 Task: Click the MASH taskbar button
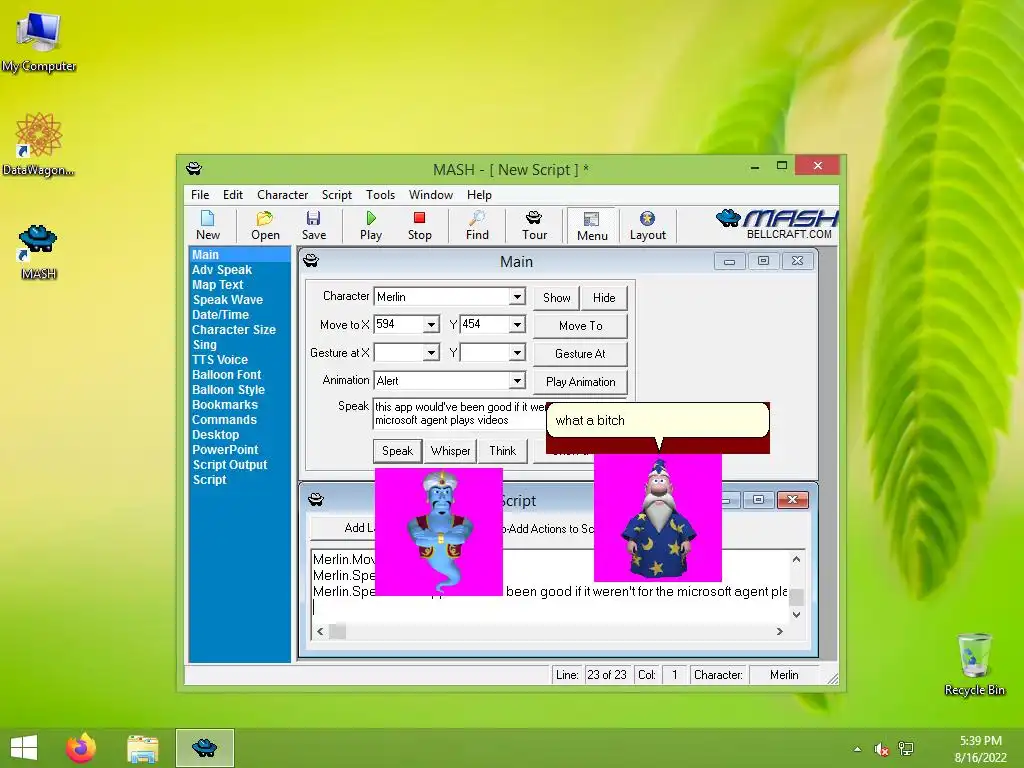point(204,748)
